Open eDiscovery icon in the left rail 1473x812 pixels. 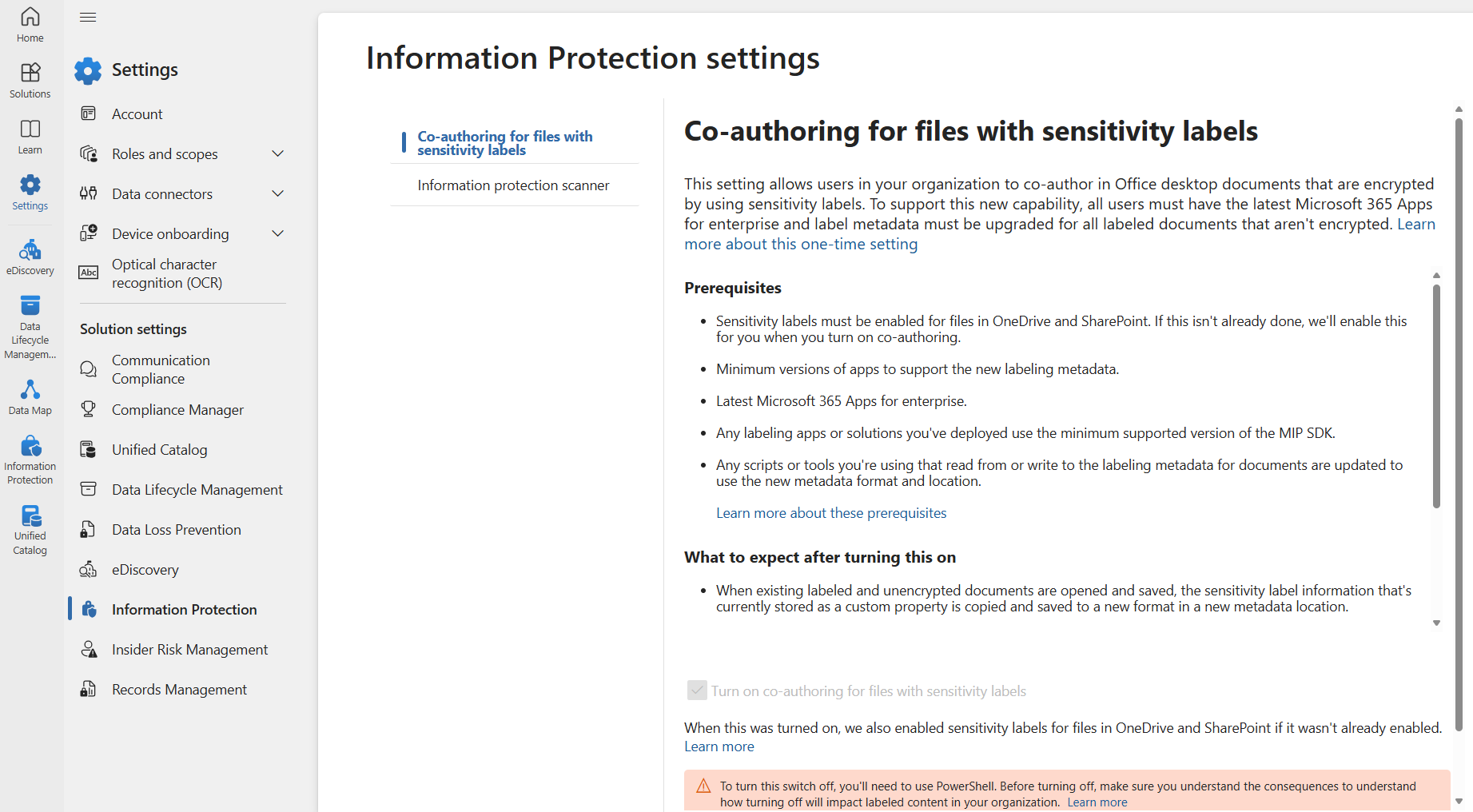tap(30, 257)
